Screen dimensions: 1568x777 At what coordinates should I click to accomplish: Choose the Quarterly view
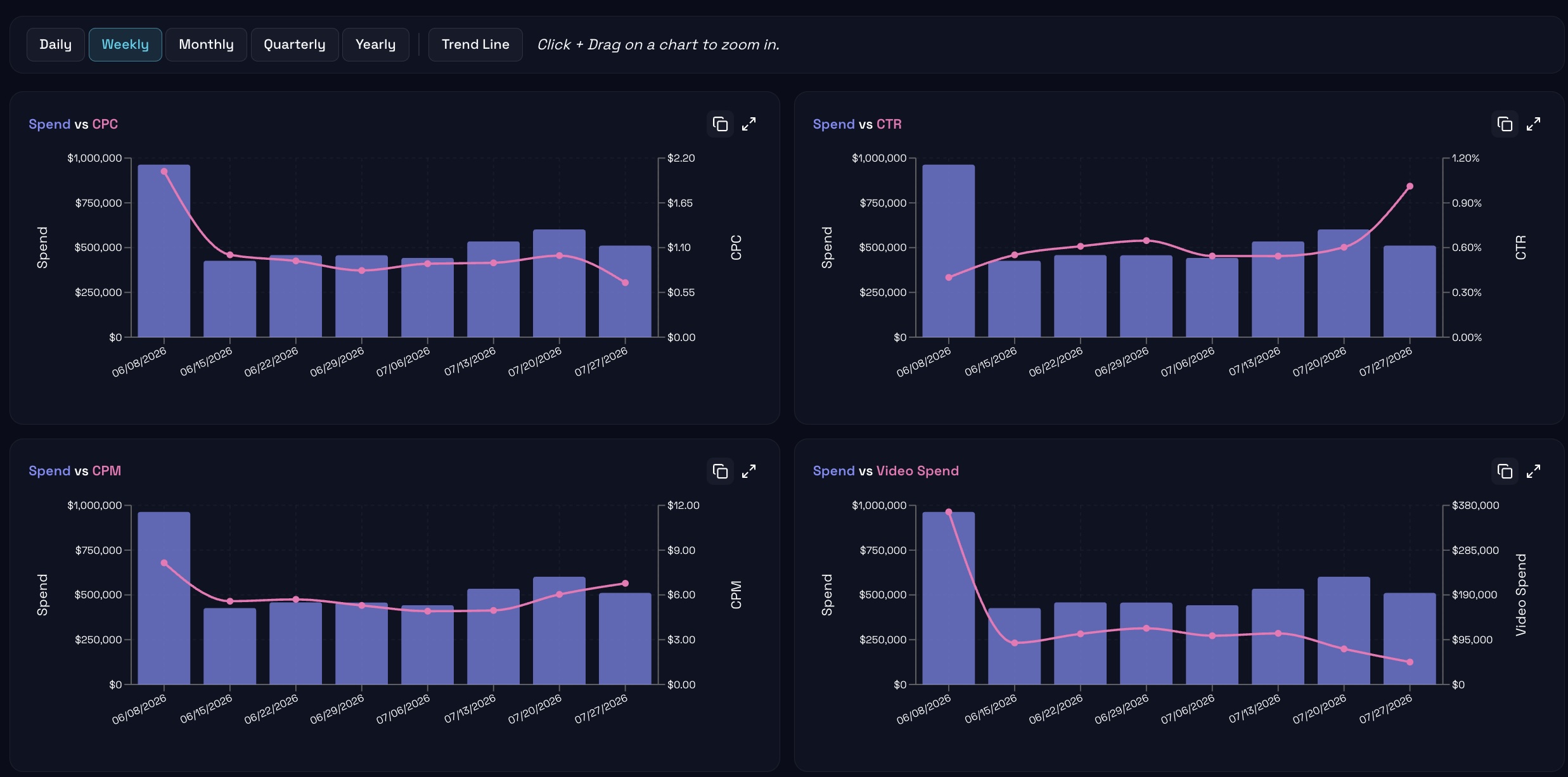(295, 44)
